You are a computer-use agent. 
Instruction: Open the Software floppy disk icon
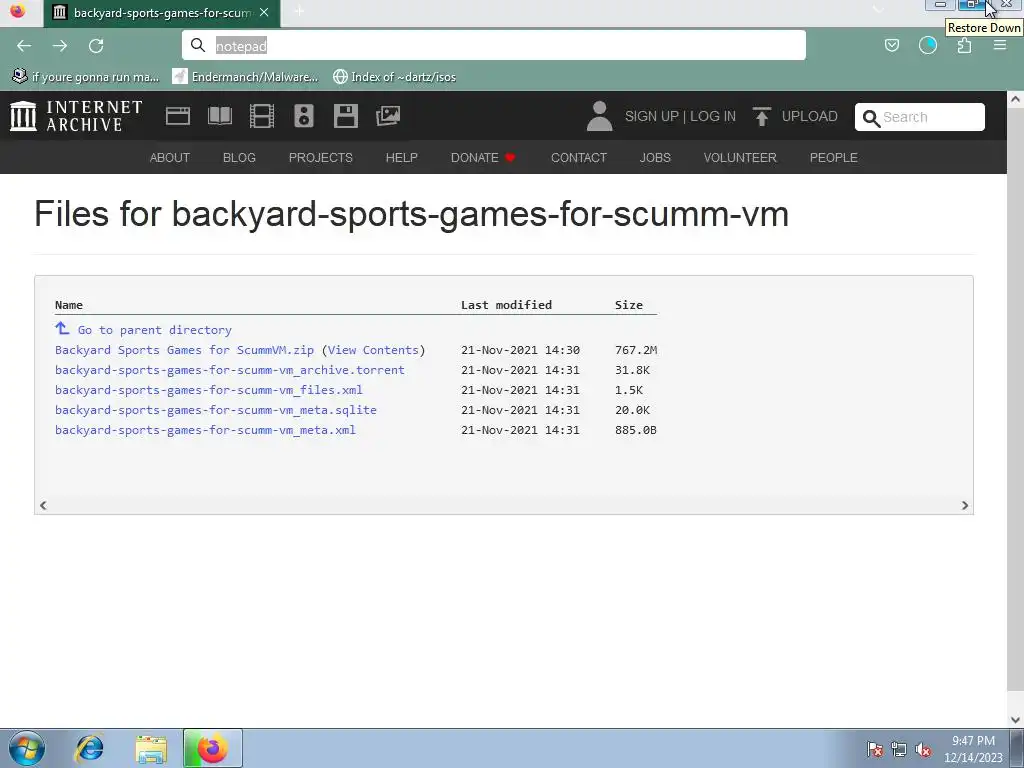(x=345, y=116)
